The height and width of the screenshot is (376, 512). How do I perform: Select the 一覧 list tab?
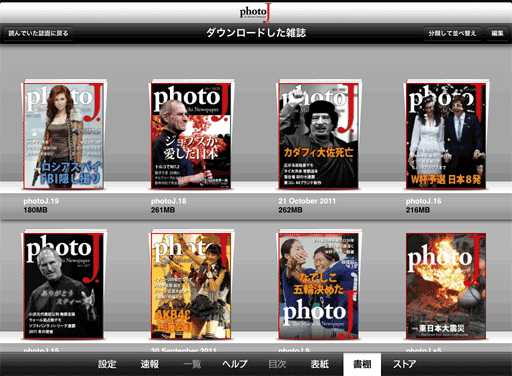(192, 364)
